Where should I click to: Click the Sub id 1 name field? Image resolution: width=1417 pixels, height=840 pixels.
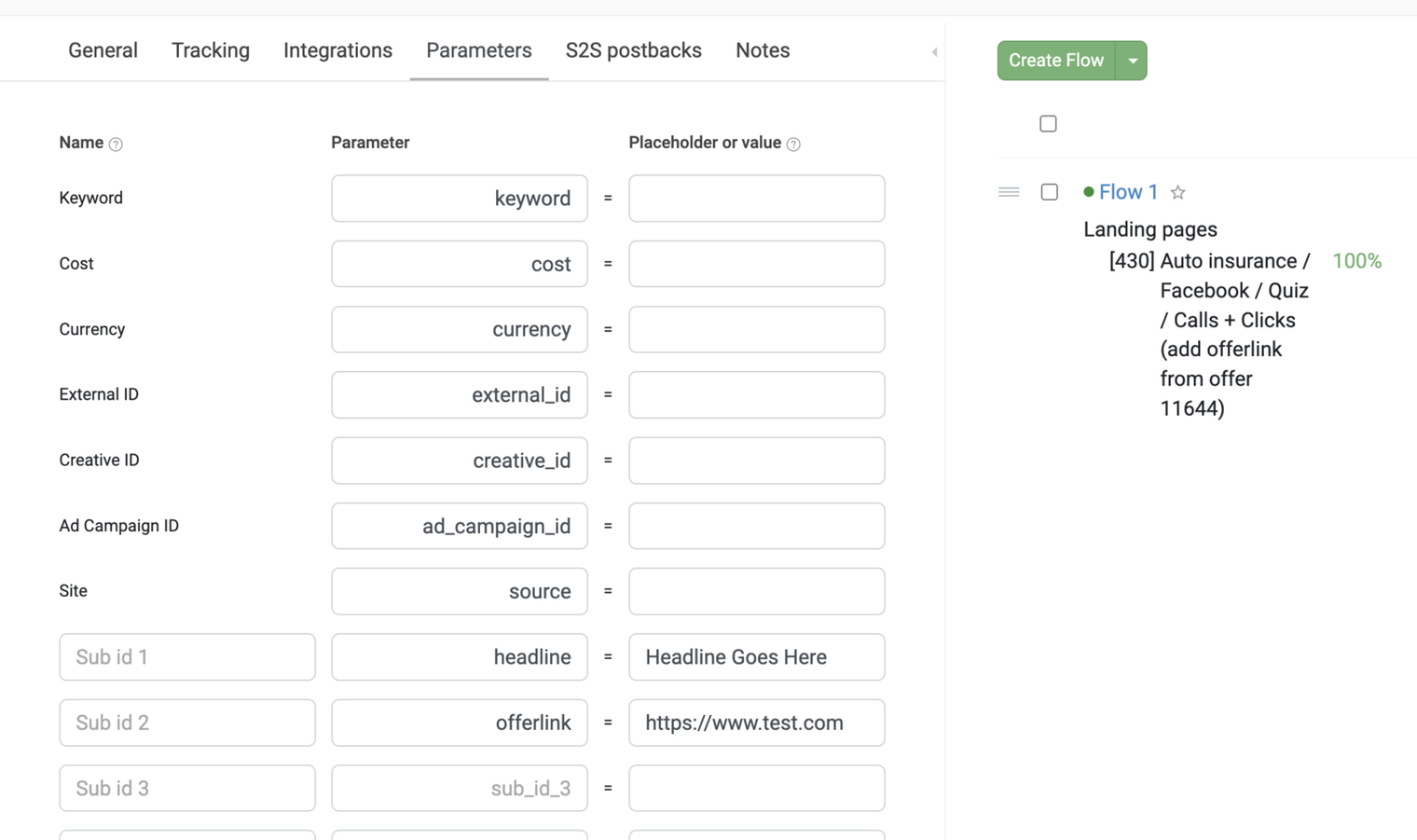click(x=187, y=657)
